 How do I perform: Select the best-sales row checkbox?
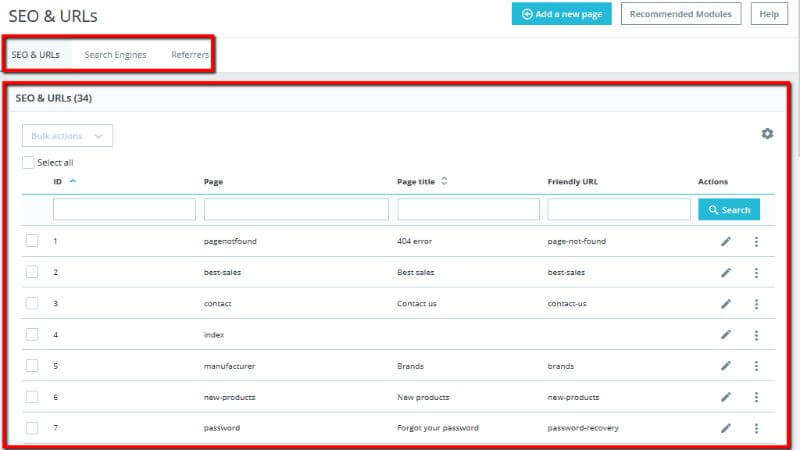pyautogui.click(x=32, y=271)
